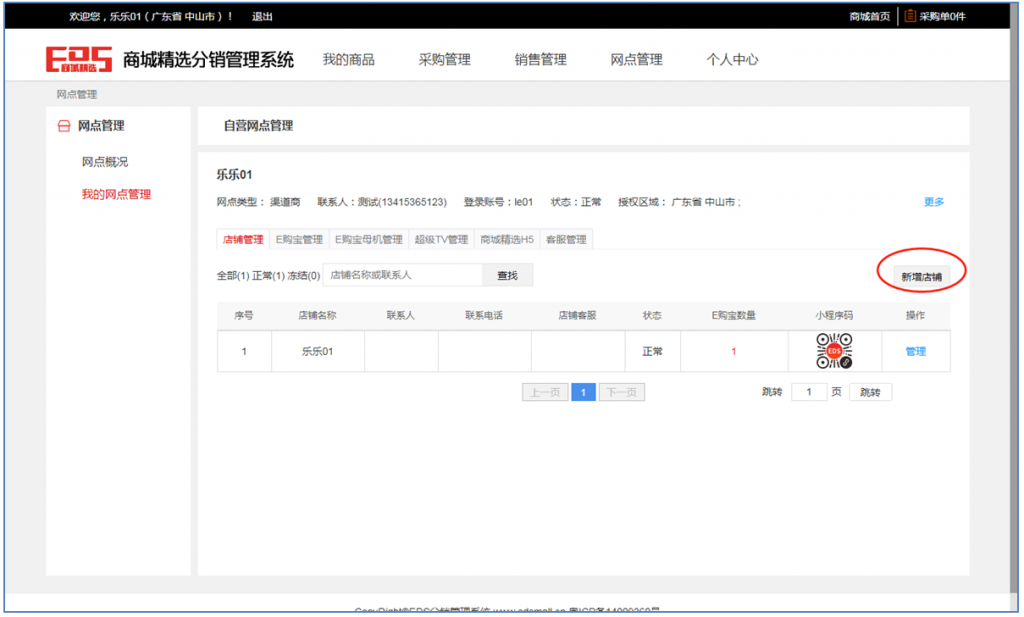Open 销售管理 menu

click(x=541, y=59)
